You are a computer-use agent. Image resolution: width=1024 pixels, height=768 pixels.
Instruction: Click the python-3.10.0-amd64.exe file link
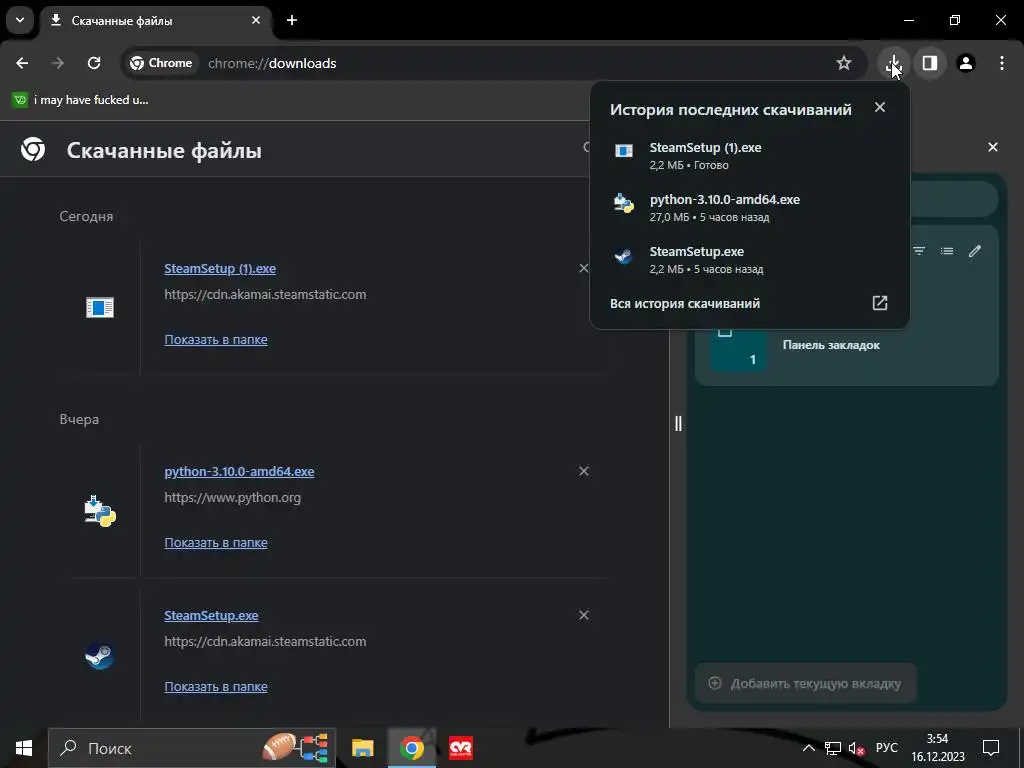click(239, 472)
